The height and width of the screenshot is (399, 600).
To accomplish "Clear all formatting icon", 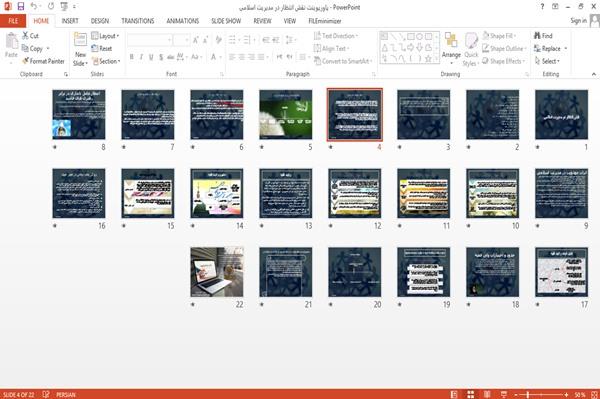I will click(218, 40).
